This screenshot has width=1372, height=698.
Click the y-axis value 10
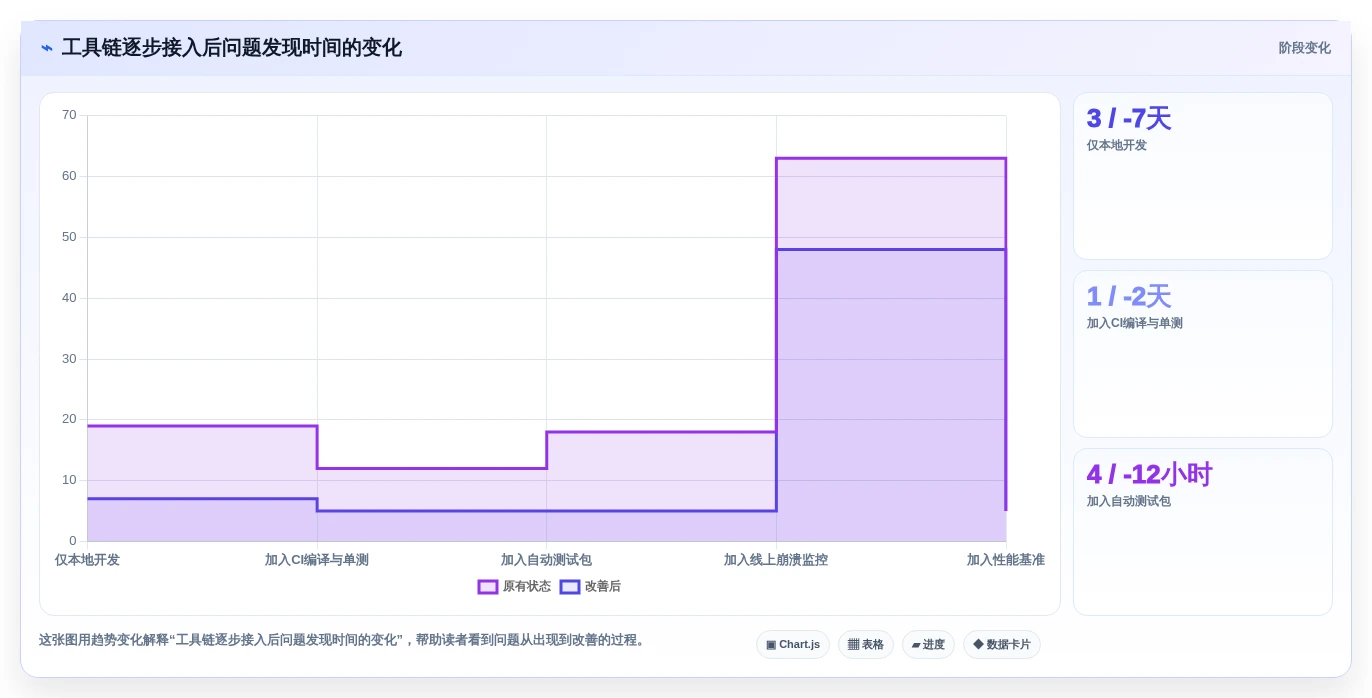(69, 480)
